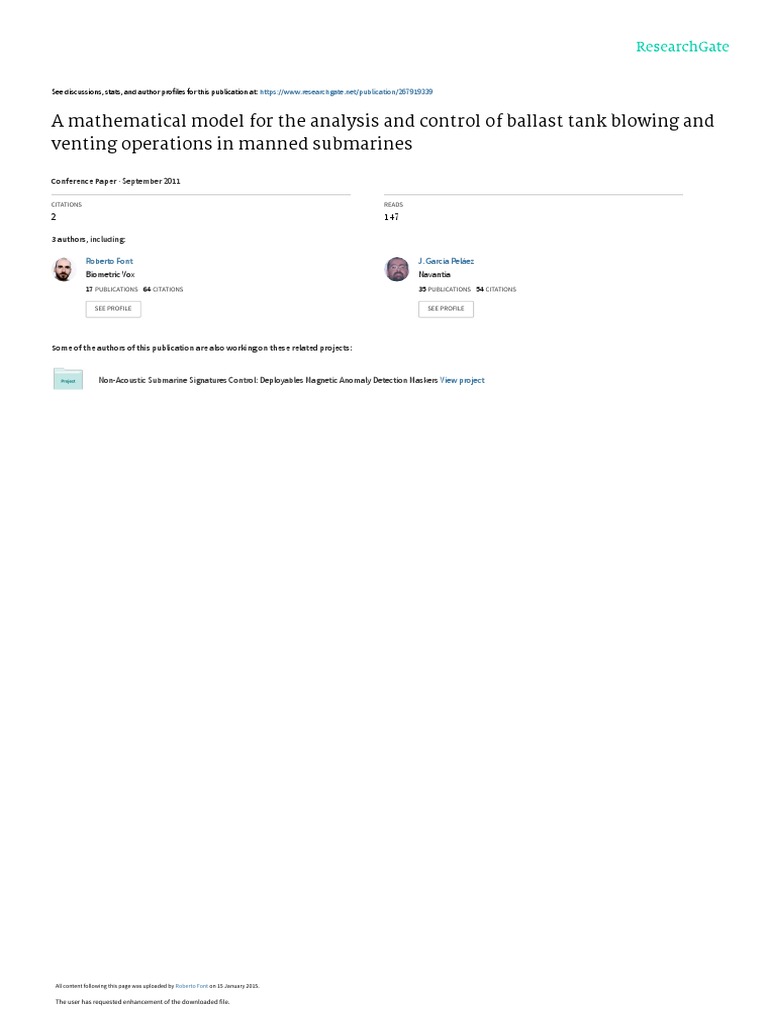
Task: Click J. Garcia Peláez's 35 Publications count
Action: (x=445, y=289)
